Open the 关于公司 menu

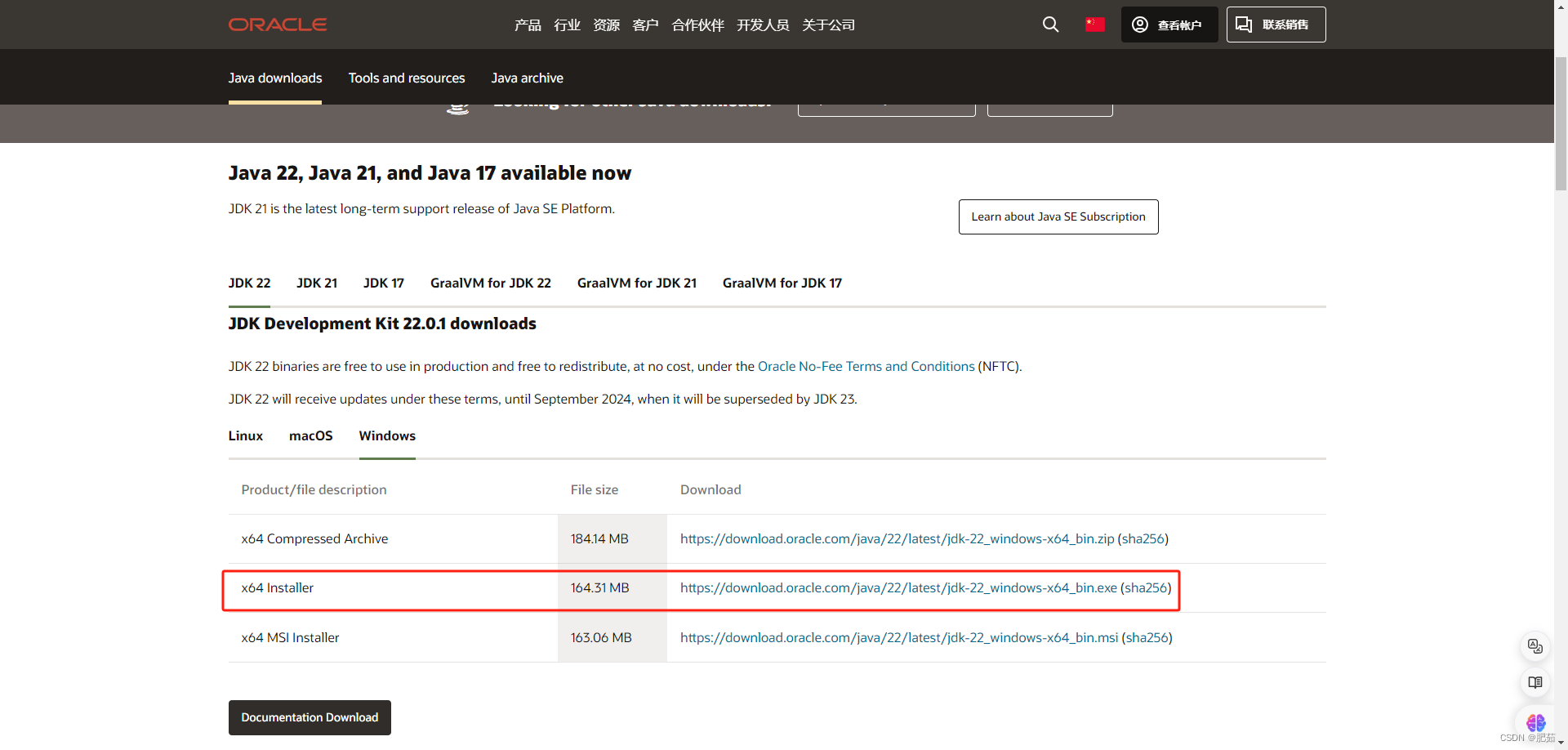click(828, 25)
